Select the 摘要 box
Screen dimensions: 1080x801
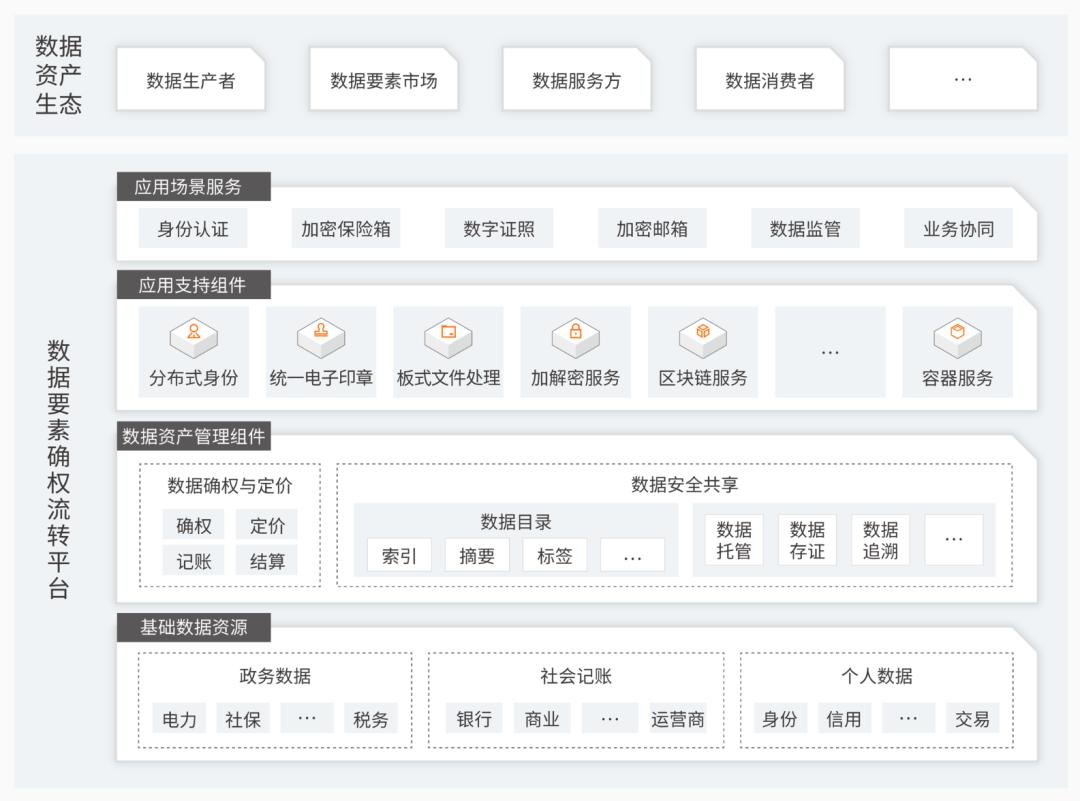click(477, 555)
